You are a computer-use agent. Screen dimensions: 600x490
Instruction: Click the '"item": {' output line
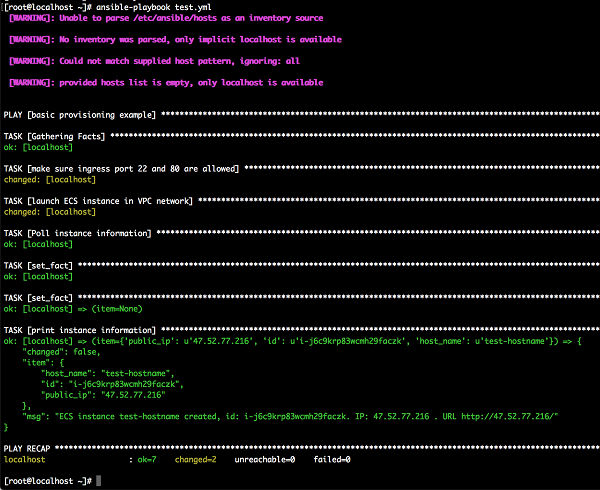(x=43, y=363)
